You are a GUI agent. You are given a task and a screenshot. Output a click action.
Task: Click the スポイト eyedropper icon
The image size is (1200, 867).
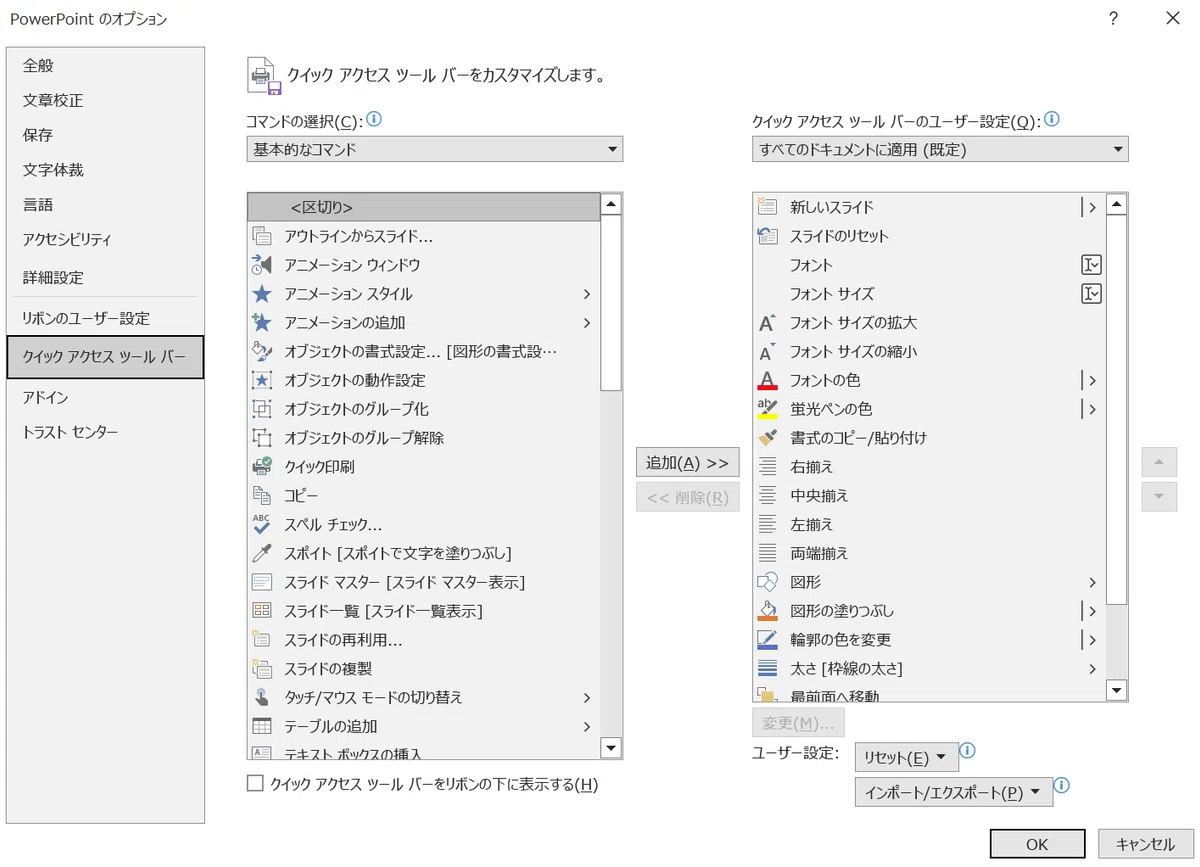pyautogui.click(x=262, y=553)
